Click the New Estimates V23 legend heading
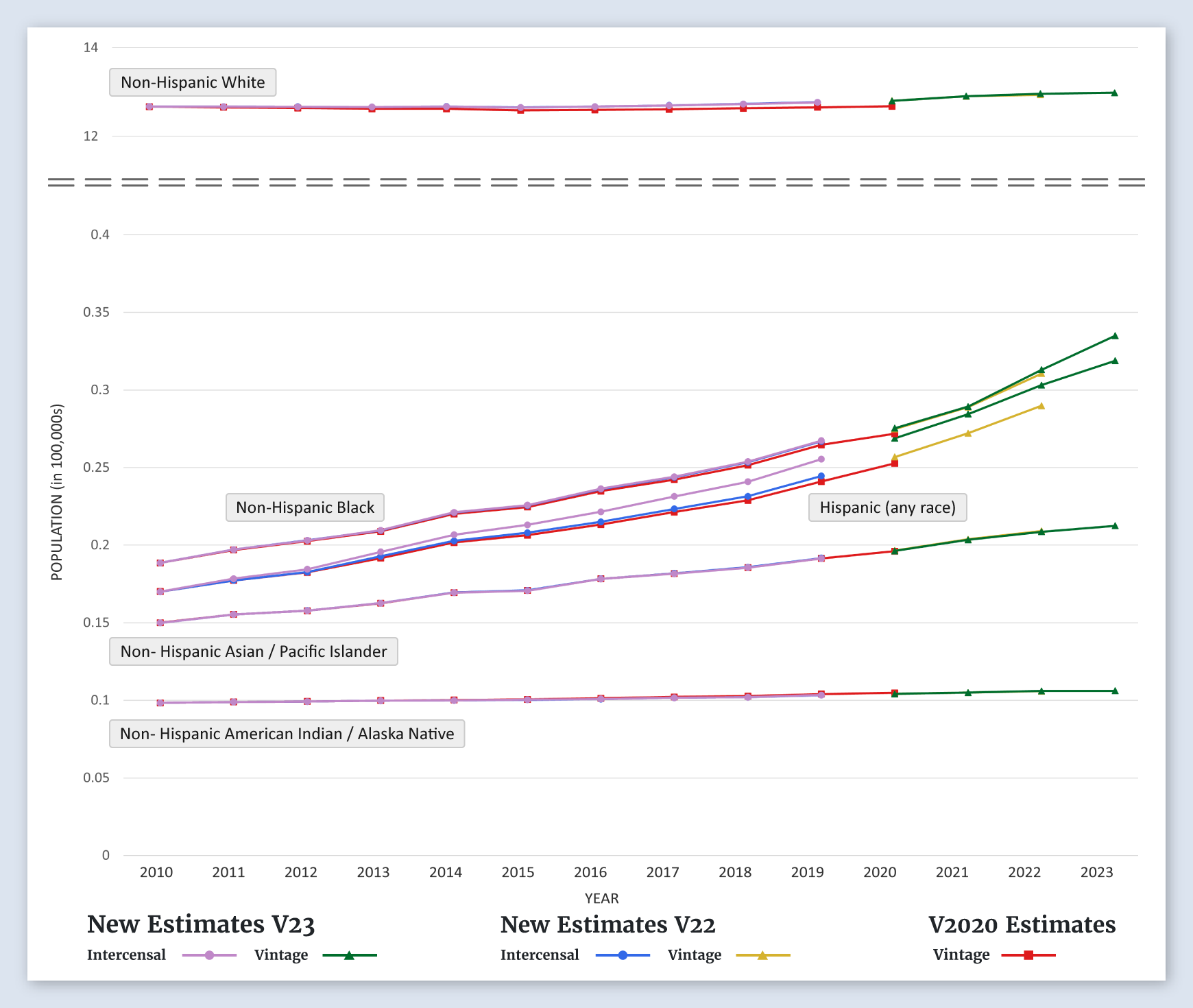 point(201,924)
